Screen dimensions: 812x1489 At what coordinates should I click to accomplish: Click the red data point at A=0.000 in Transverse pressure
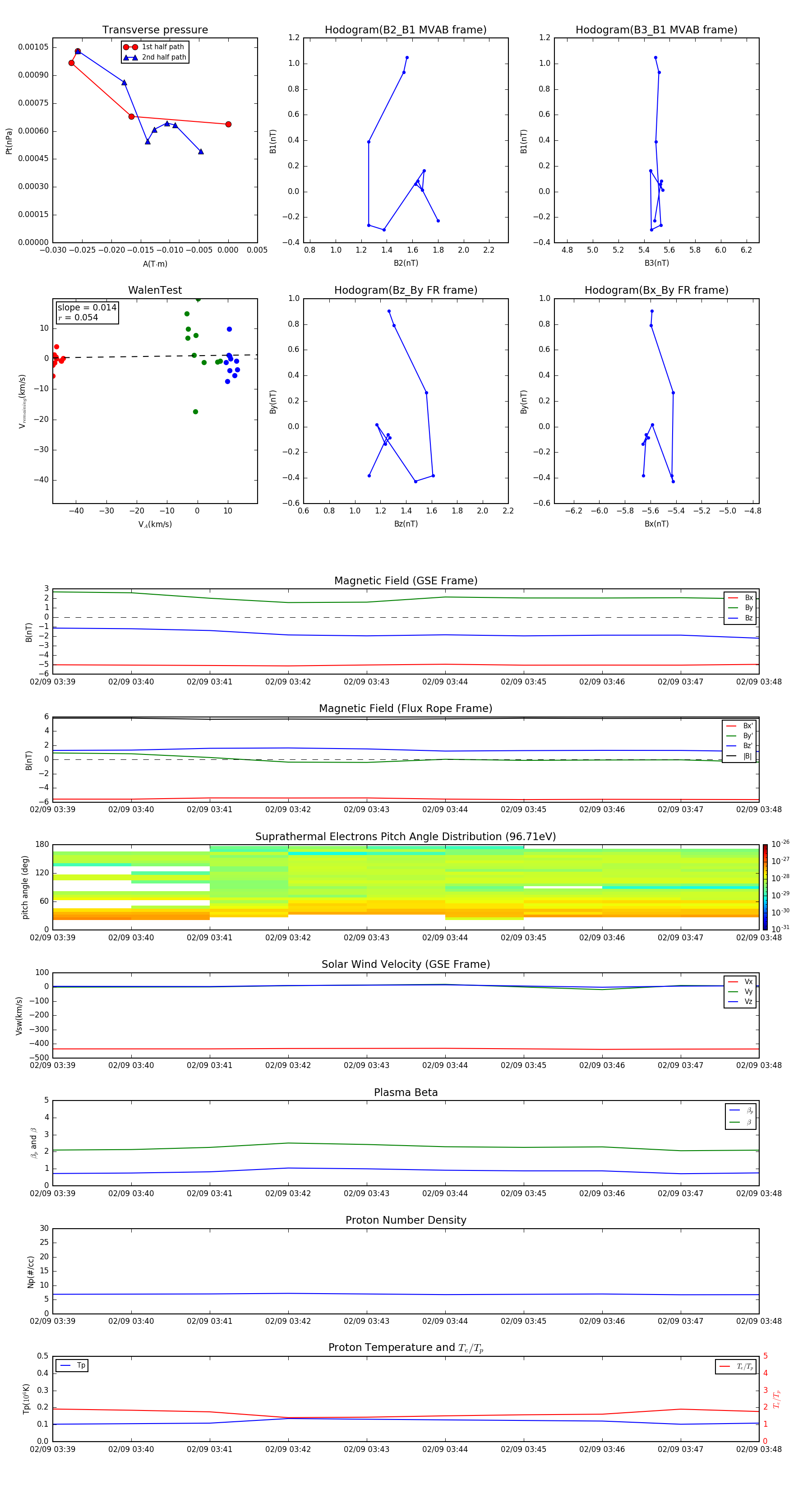(228, 124)
